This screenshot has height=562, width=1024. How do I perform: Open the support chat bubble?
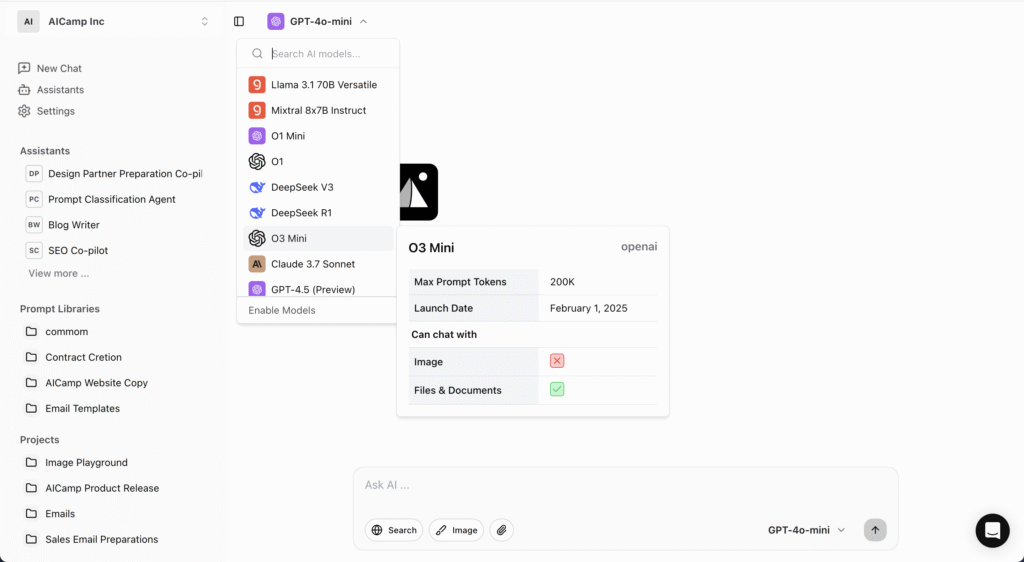pyautogui.click(x=992, y=530)
